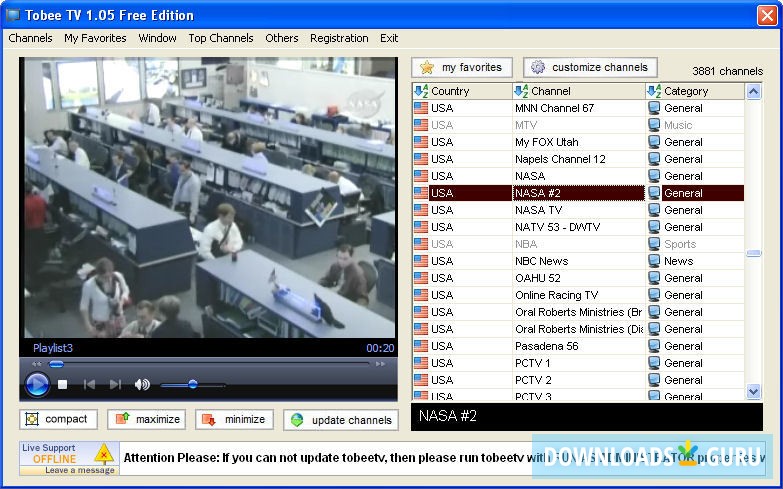The height and width of the screenshot is (489, 783).
Task: Click the fast-forward icon on the seek bar
Action: (x=381, y=364)
